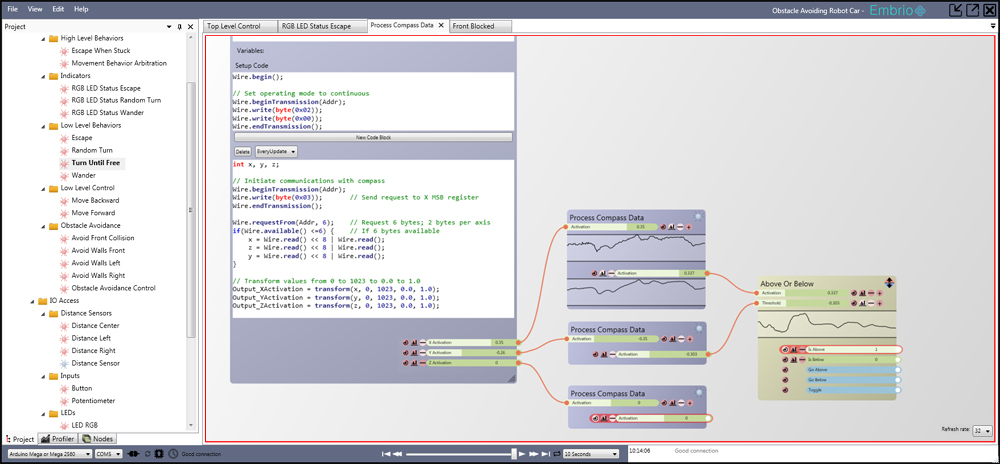Click the expand arrows icon on Above Or Below
1000x464 pixels.
pos(889,282)
